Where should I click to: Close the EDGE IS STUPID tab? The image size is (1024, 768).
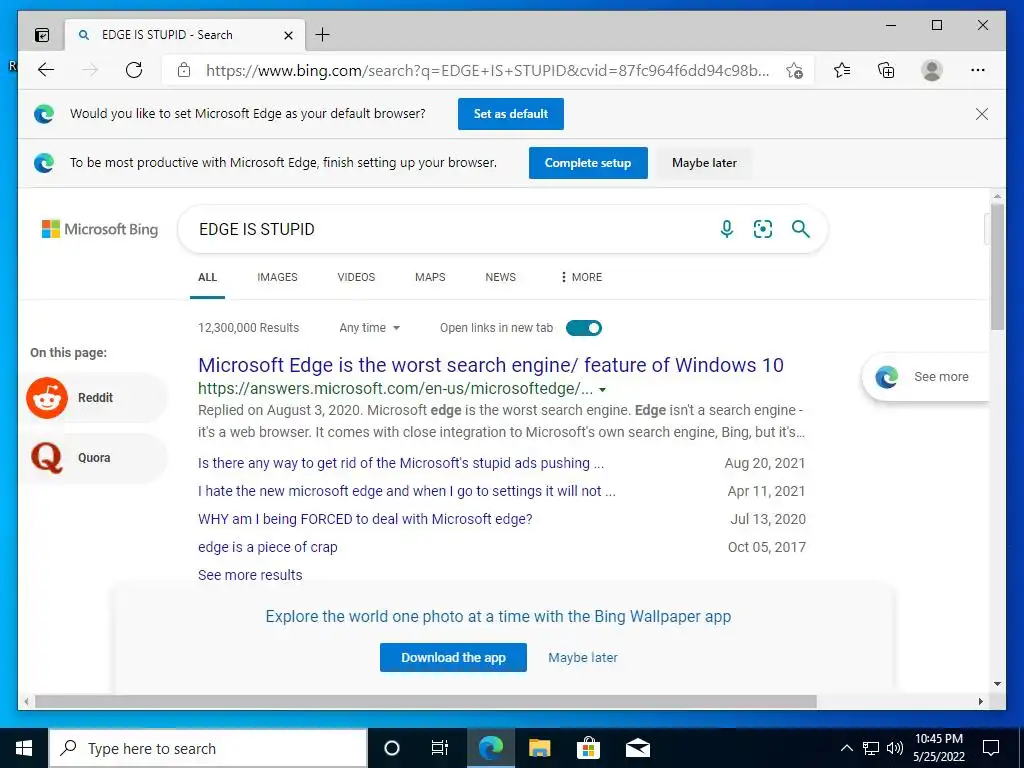tap(288, 35)
